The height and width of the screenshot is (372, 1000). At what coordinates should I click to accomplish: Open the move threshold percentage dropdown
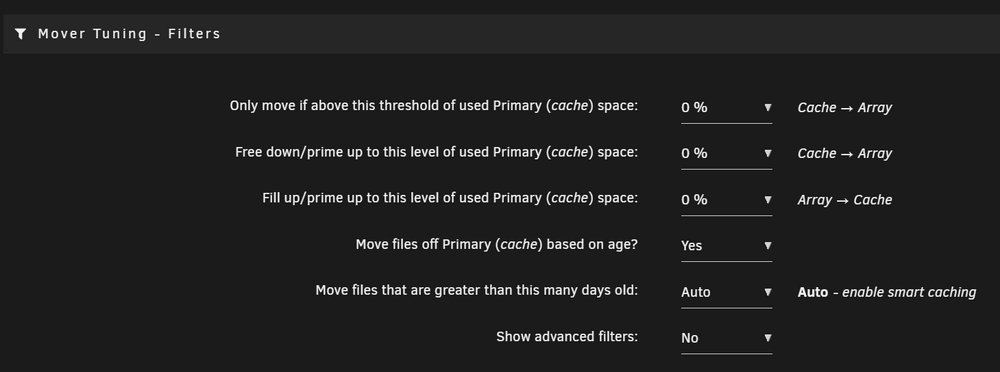(x=726, y=108)
